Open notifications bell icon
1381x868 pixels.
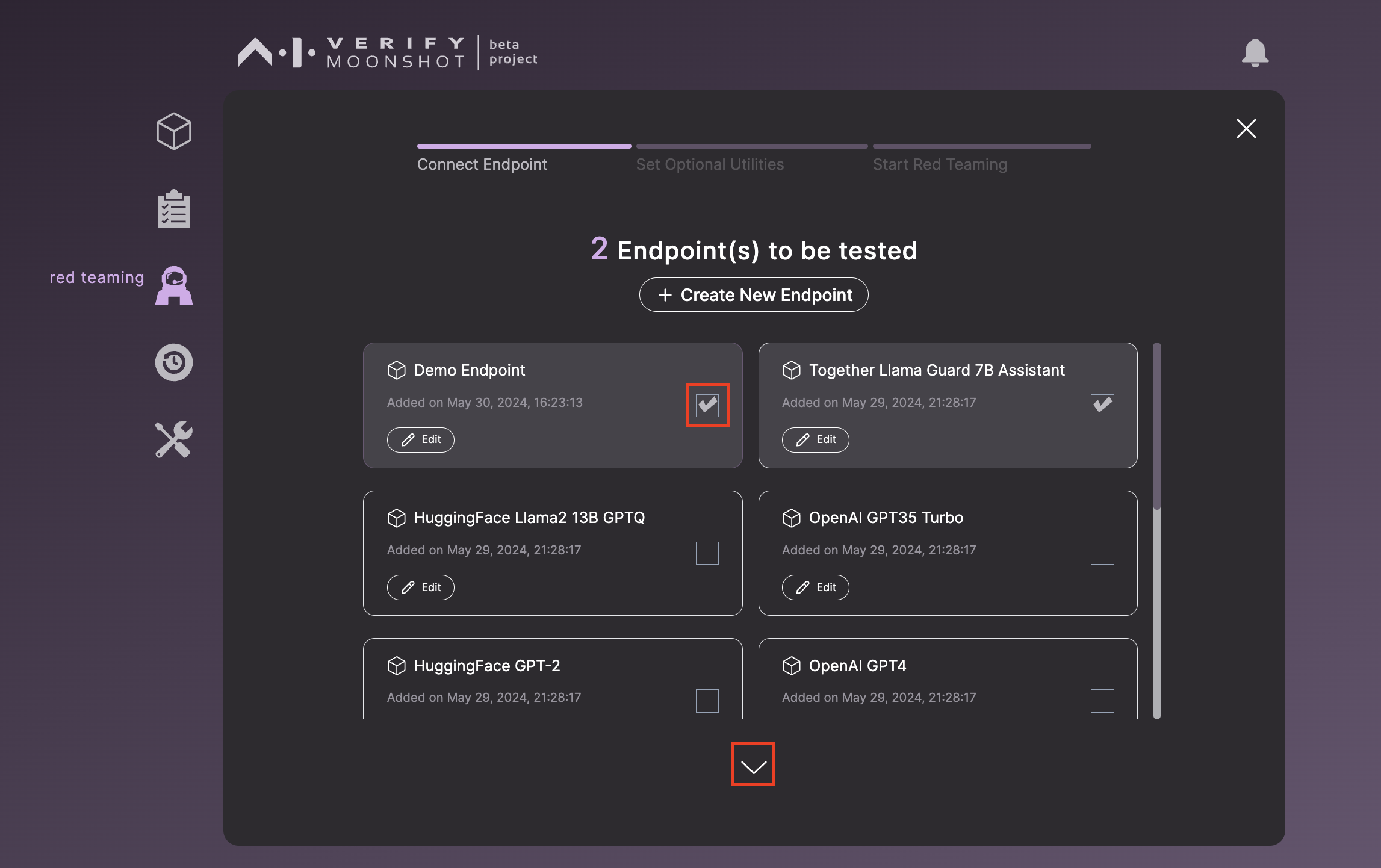(1255, 53)
